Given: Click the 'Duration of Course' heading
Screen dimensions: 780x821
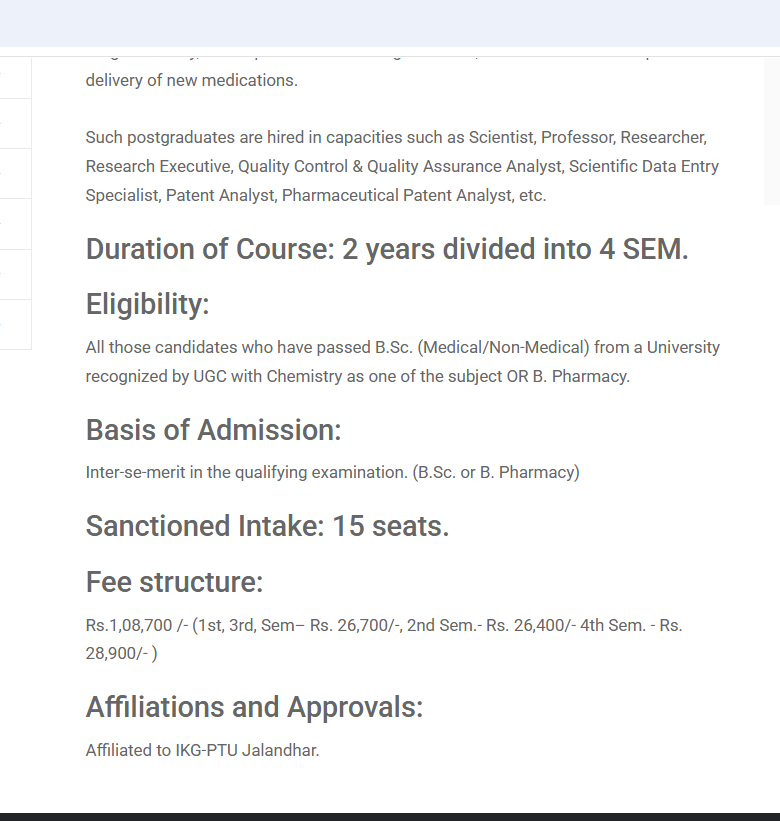Looking at the screenshot, I should (387, 249).
